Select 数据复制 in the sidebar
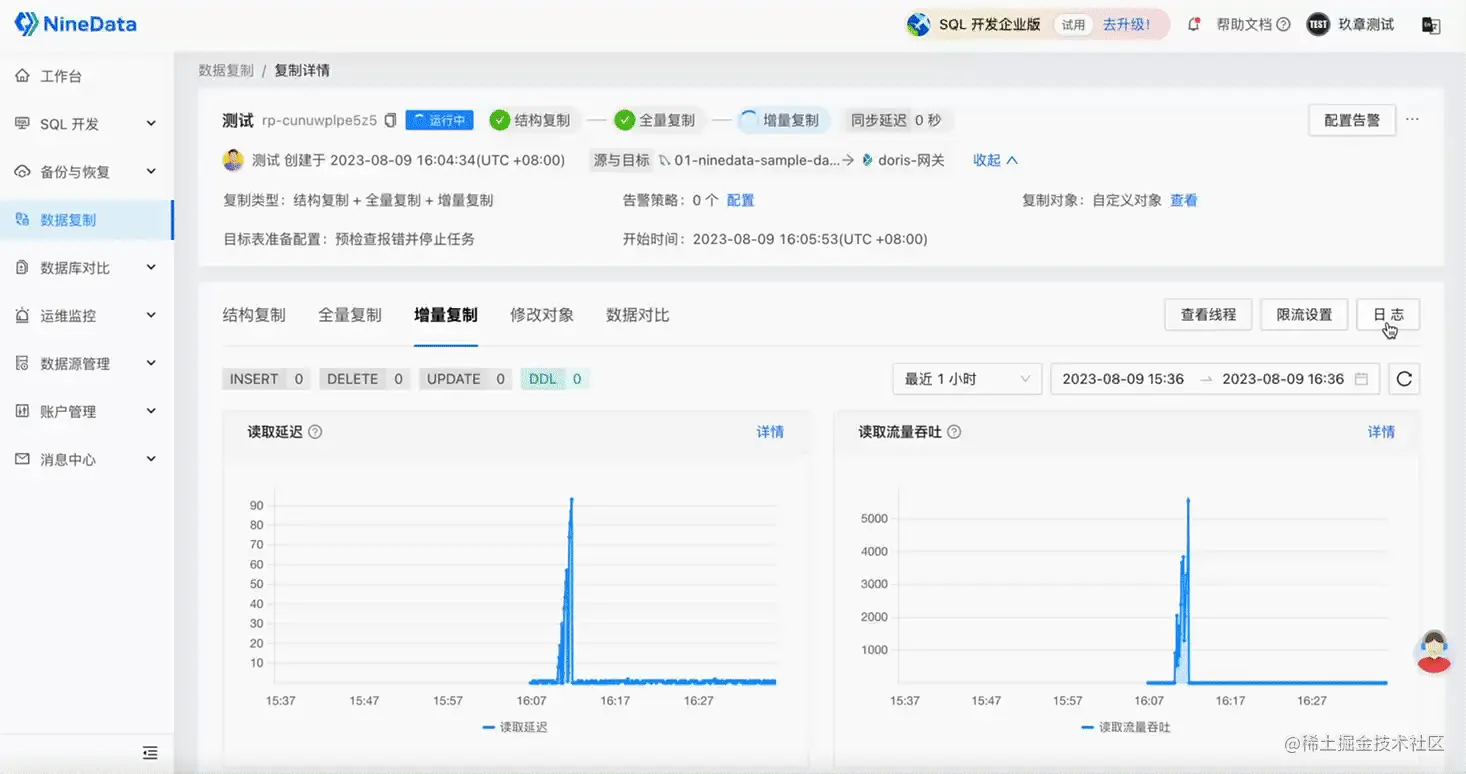This screenshot has height=774, width=1466. [87, 220]
